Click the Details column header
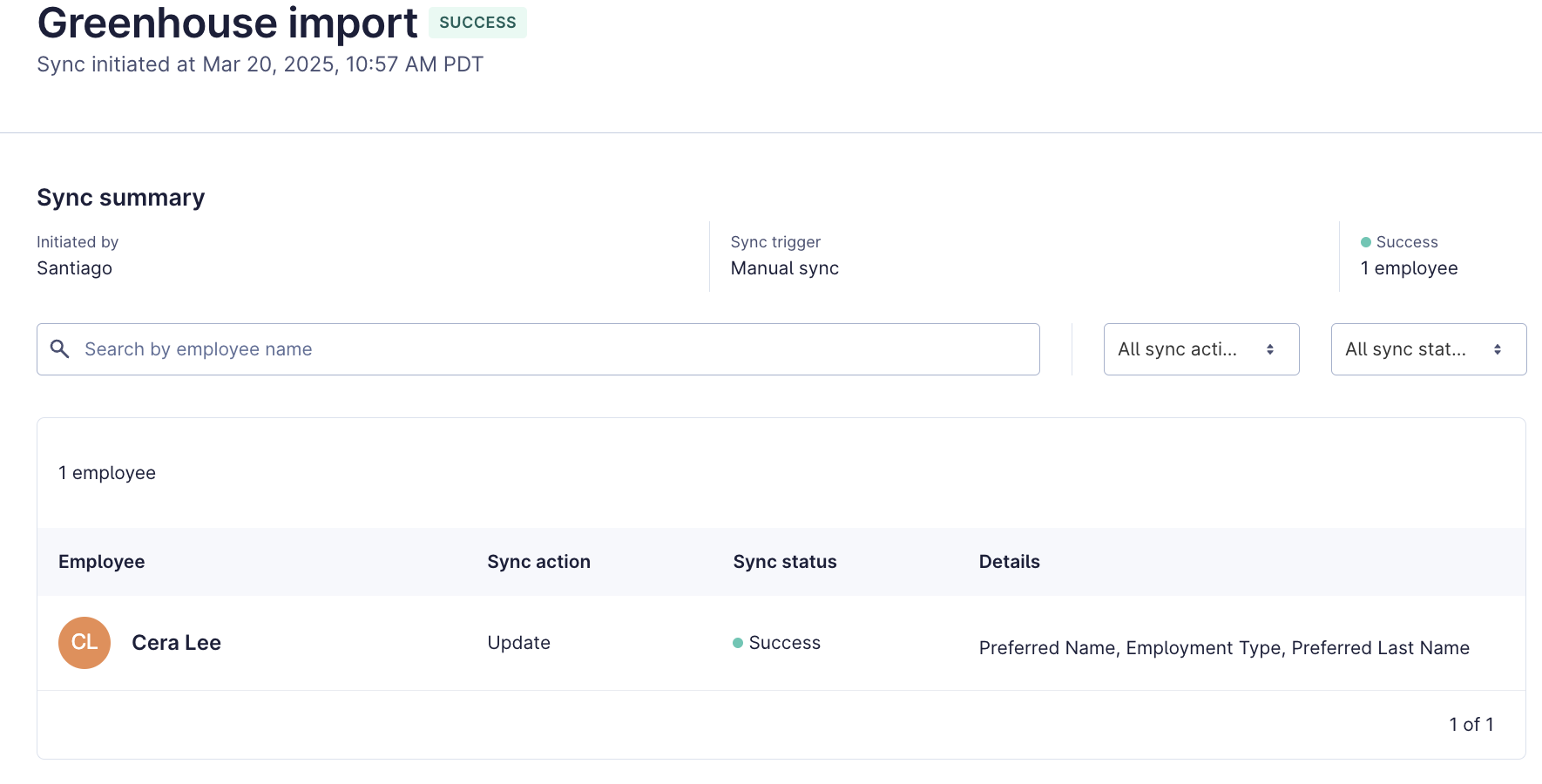 pyautogui.click(x=1009, y=562)
